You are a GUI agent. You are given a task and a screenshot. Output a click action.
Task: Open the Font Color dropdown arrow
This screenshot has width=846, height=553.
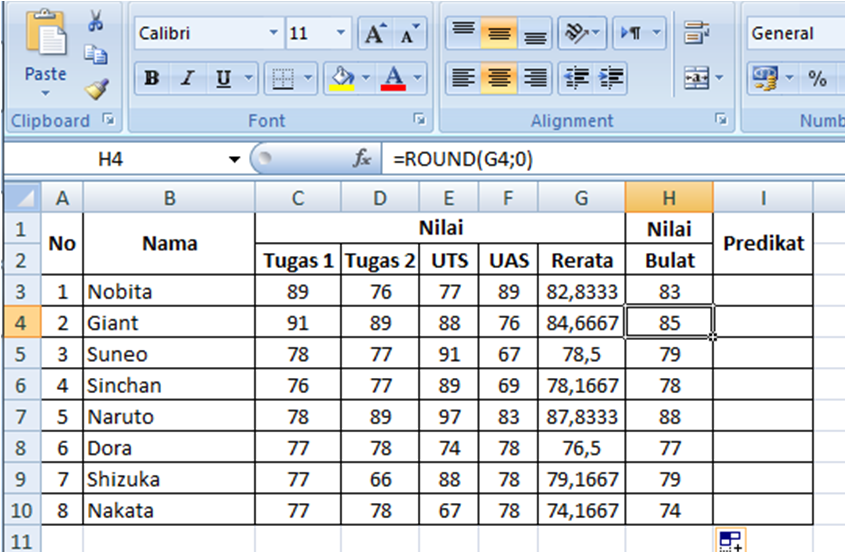click(x=417, y=78)
